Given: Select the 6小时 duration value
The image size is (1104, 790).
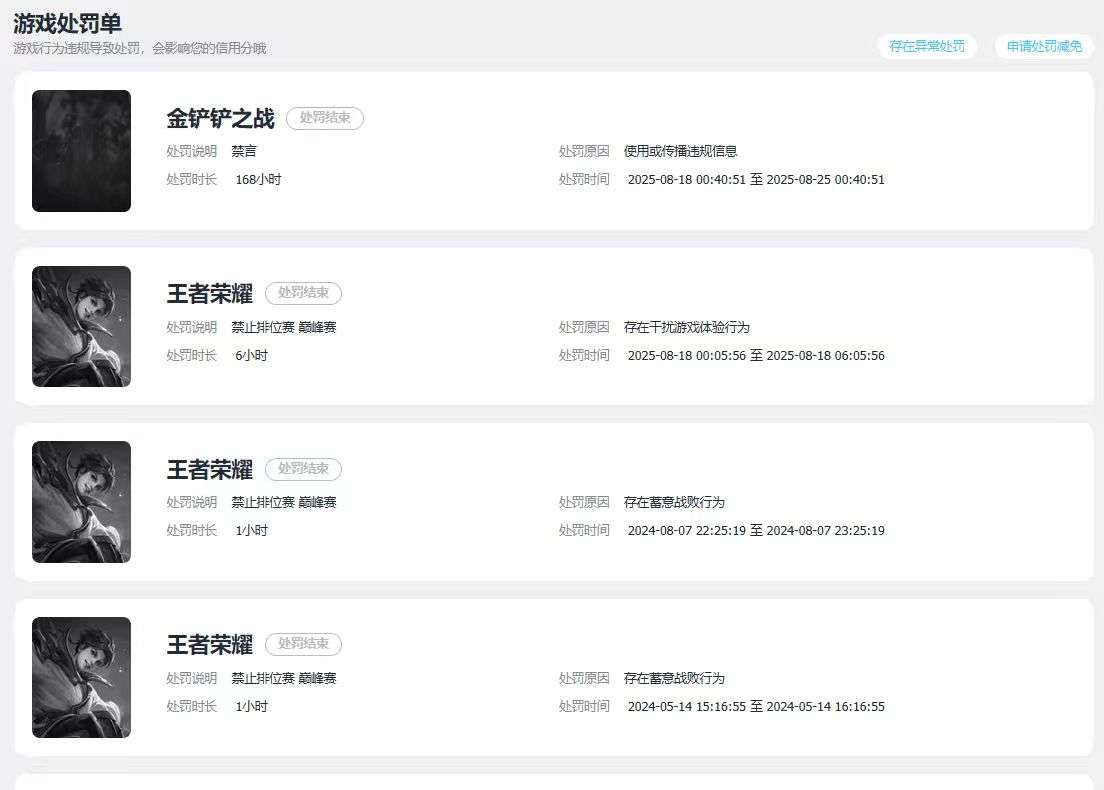Looking at the screenshot, I should coord(251,356).
